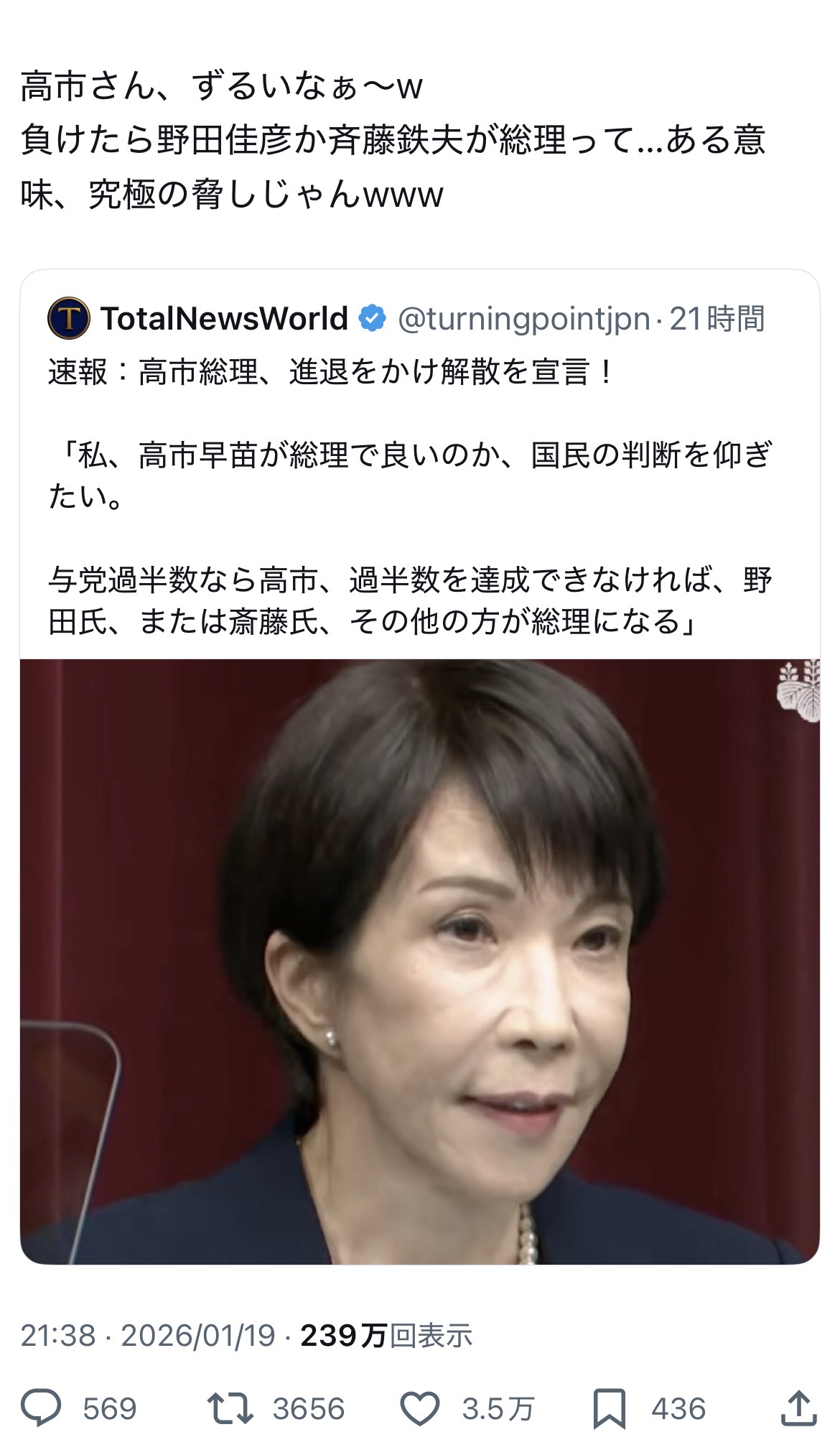Screen dimensions: 840x1432
Task: Tap the 436 bookmarks count
Action: pyautogui.click(x=678, y=1409)
